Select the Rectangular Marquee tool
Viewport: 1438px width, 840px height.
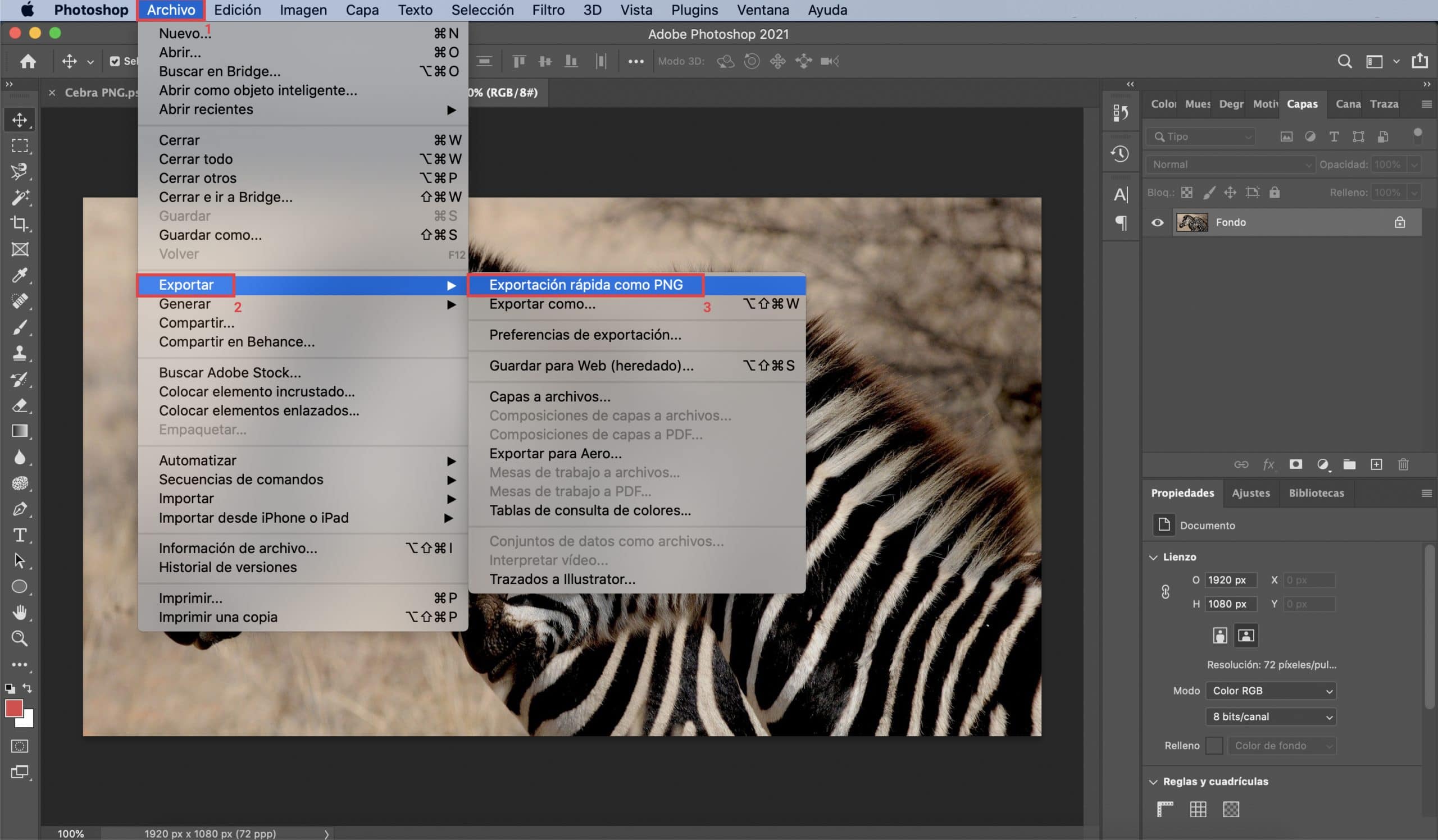click(x=20, y=146)
